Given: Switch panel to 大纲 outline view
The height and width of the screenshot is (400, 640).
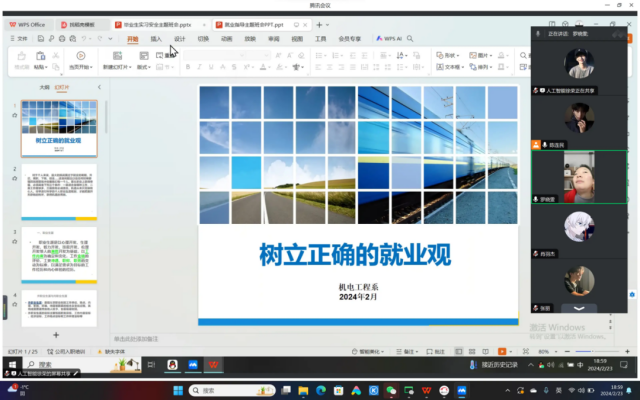Looking at the screenshot, I should tap(44, 87).
